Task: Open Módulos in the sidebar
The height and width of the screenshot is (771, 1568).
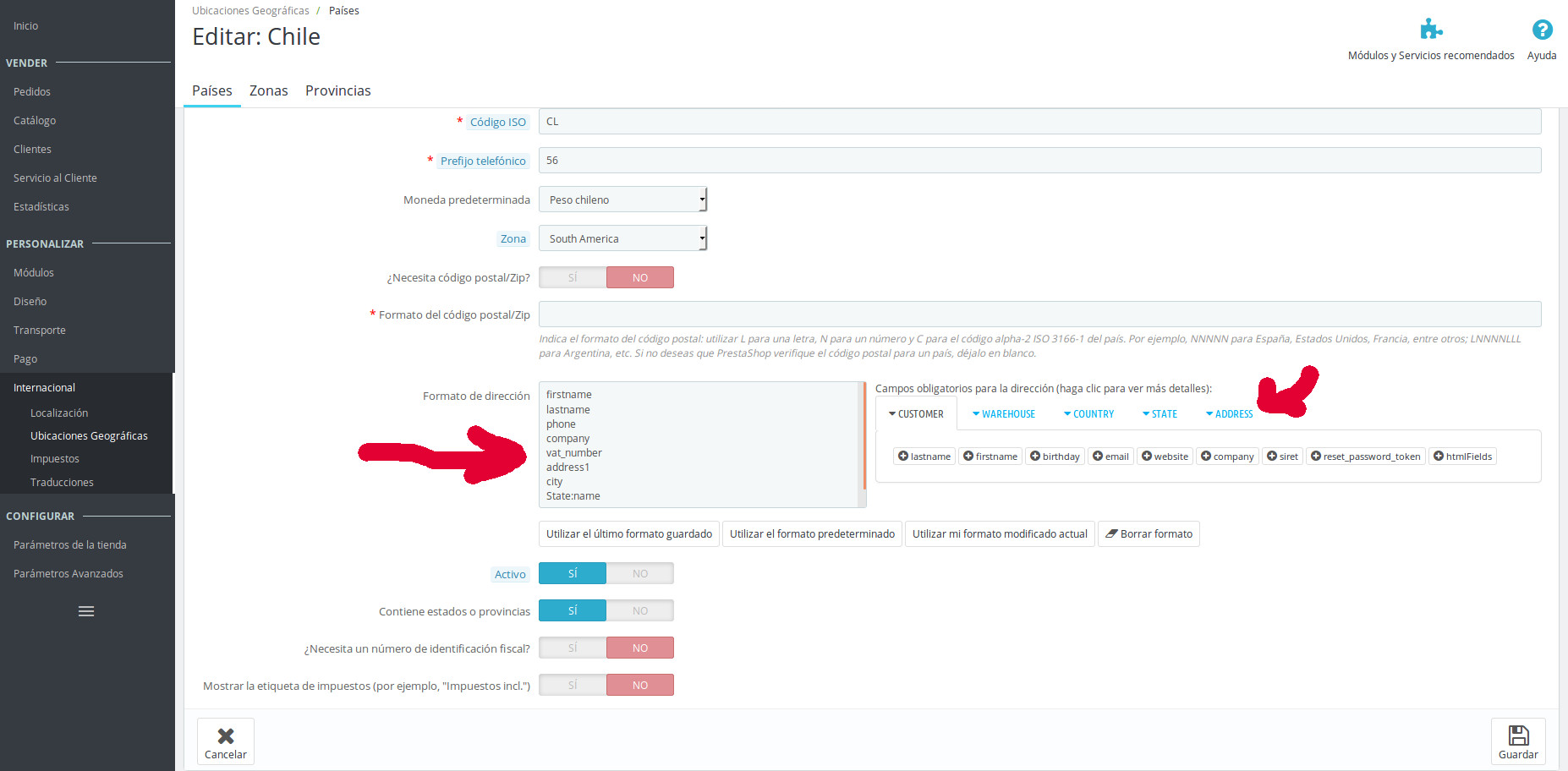Action: pyautogui.click(x=34, y=272)
